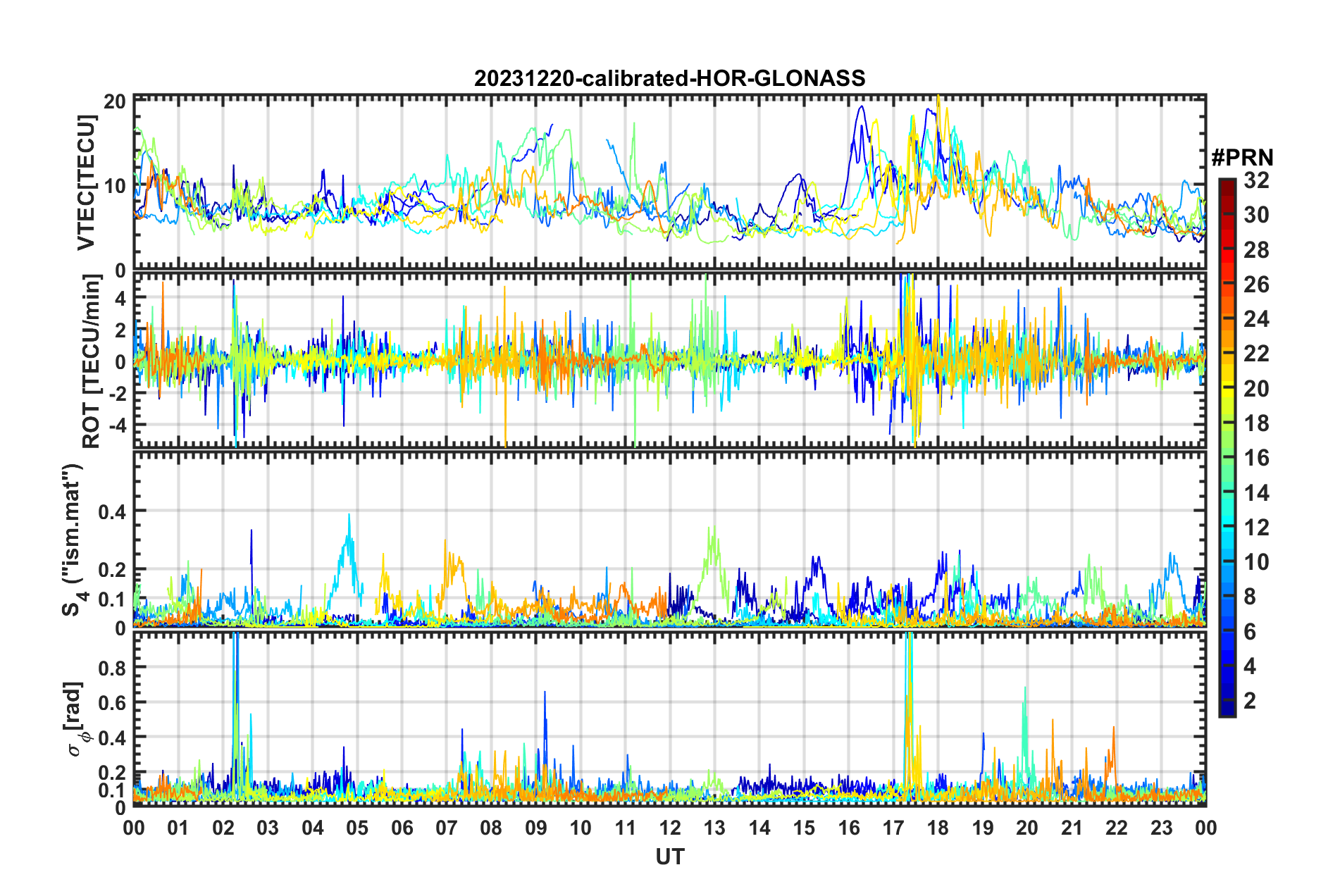
Task: Click tick "20" on the VTEC y-axis
Action: (115, 101)
